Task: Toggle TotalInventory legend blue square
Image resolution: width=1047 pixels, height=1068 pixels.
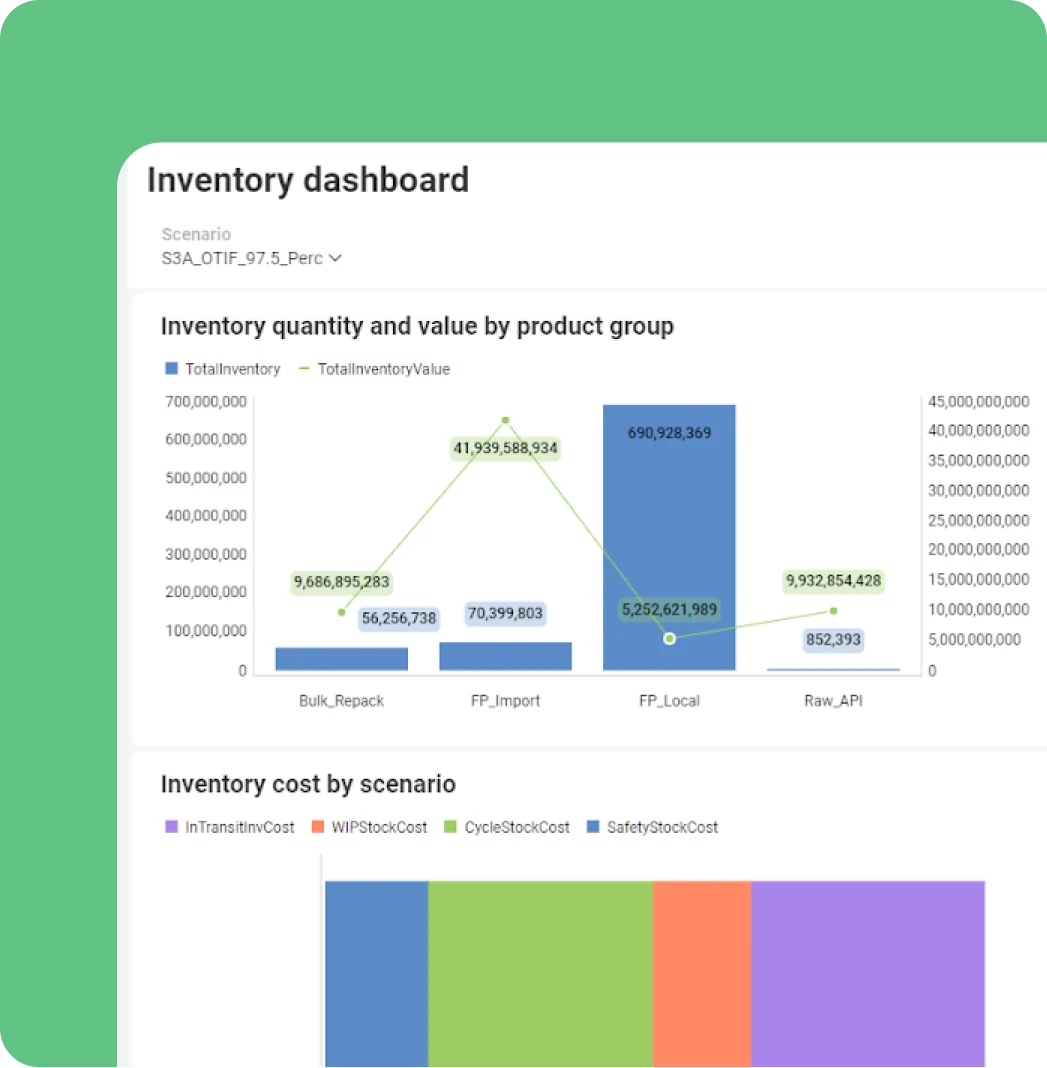Action: pyautogui.click(x=171, y=368)
